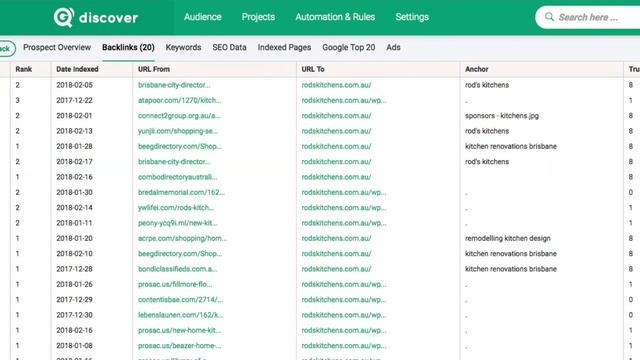Click the search magnifier icon
The height and width of the screenshot is (360, 640).
pyautogui.click(x=549, y=17)
